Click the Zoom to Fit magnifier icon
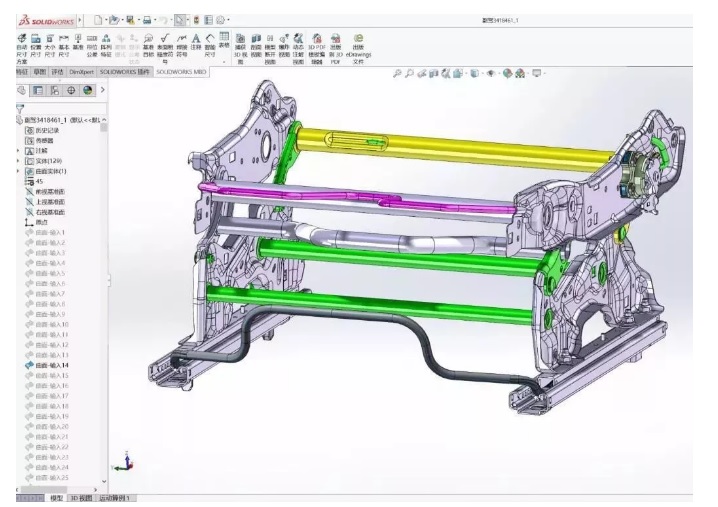Screen dimensions: 718x507 coord(397,73)
